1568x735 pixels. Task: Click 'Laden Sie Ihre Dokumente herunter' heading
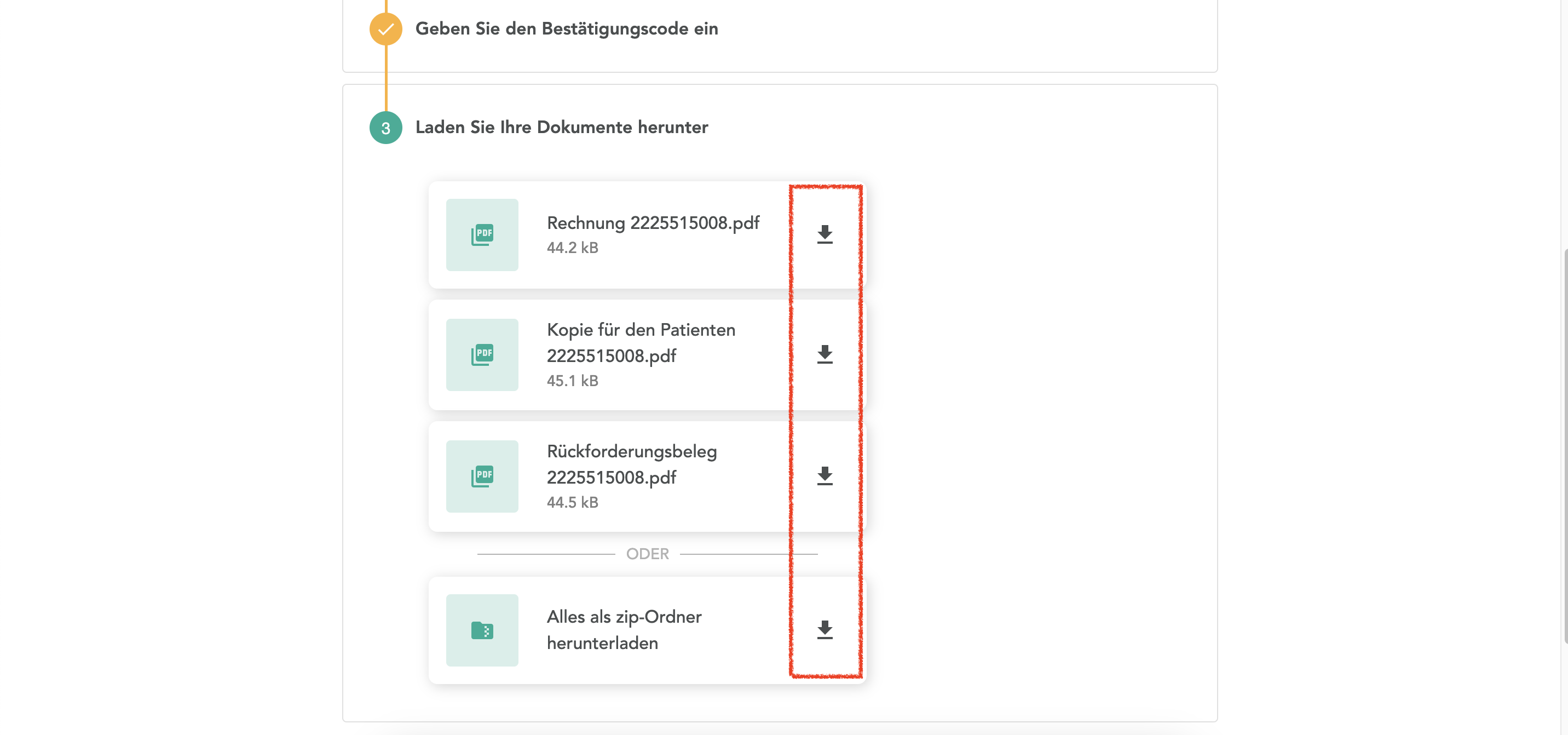[x=561, y=127]
